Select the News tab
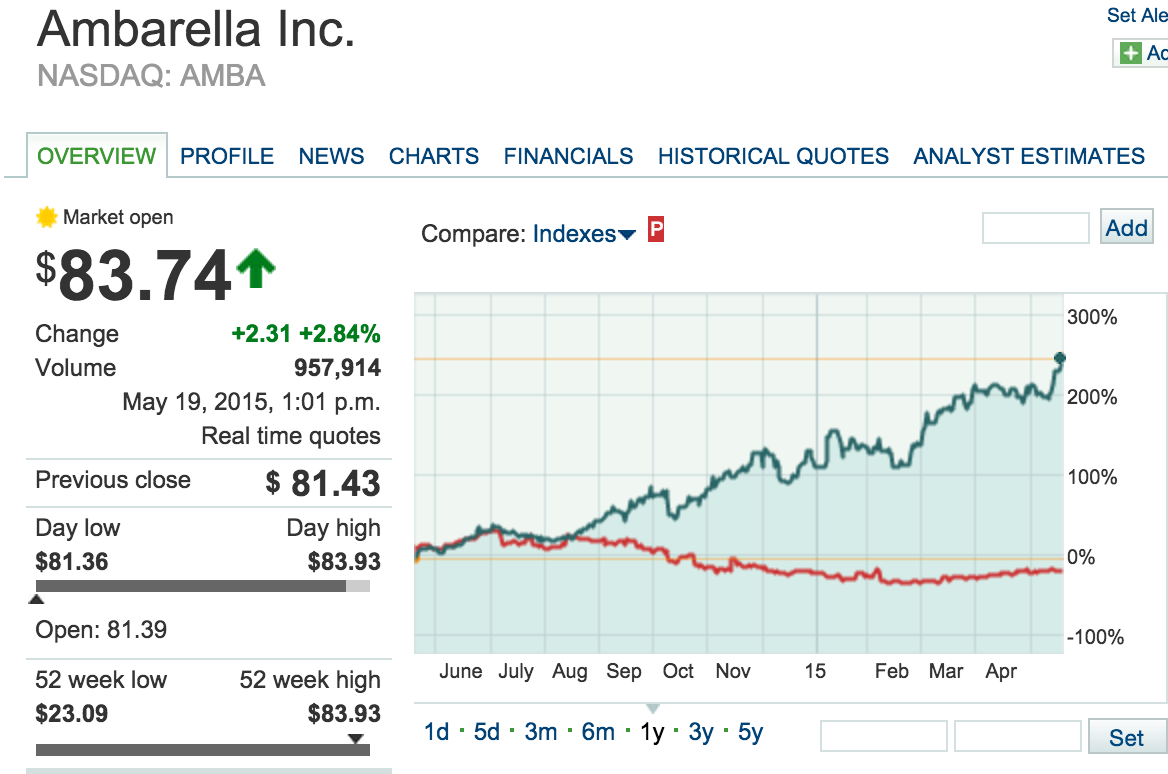This screenshot has height=774, width=1168. pyautogui.click(x=331, y=156)
